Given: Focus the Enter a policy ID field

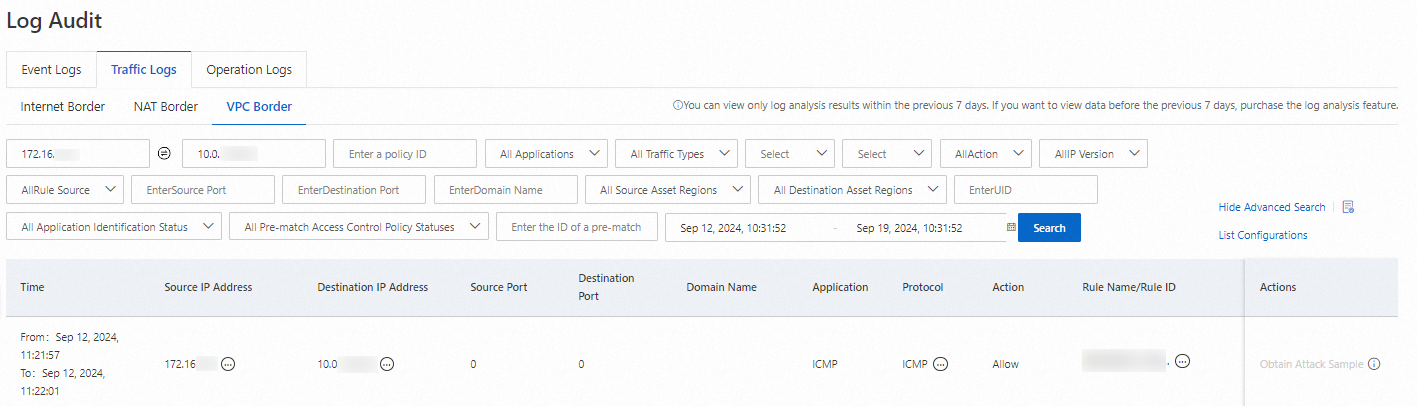Looking at the screenshot, I should coord(405,154).
